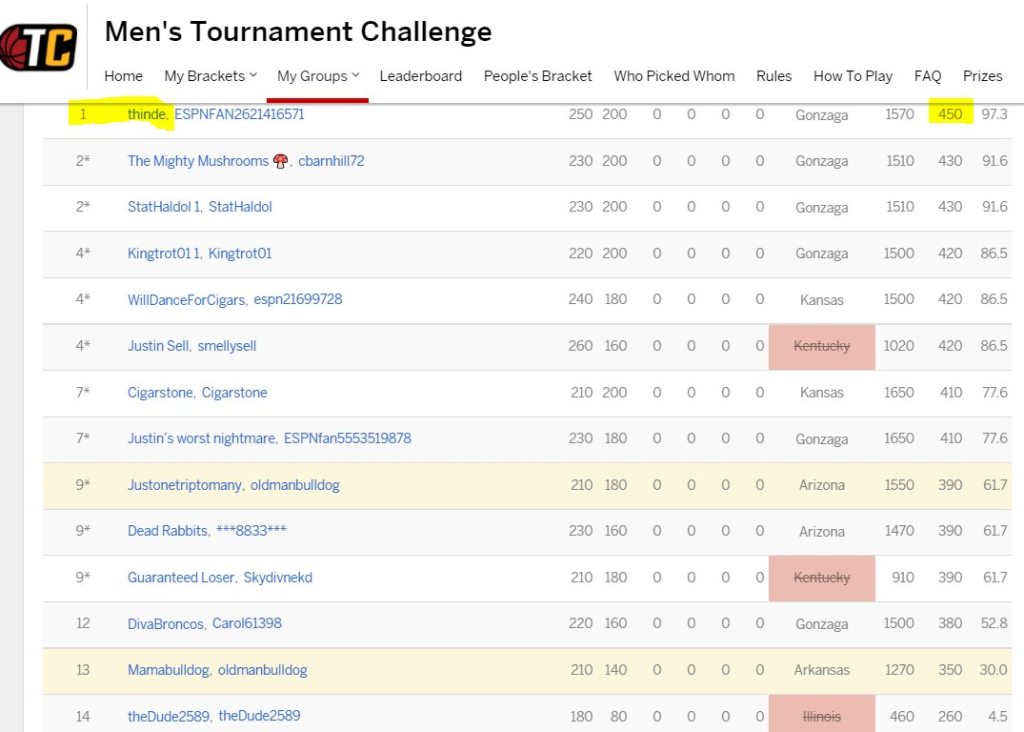Open the Rules page
The height and width of the screenshot is (732, 1024).
(x=773, y=76)
